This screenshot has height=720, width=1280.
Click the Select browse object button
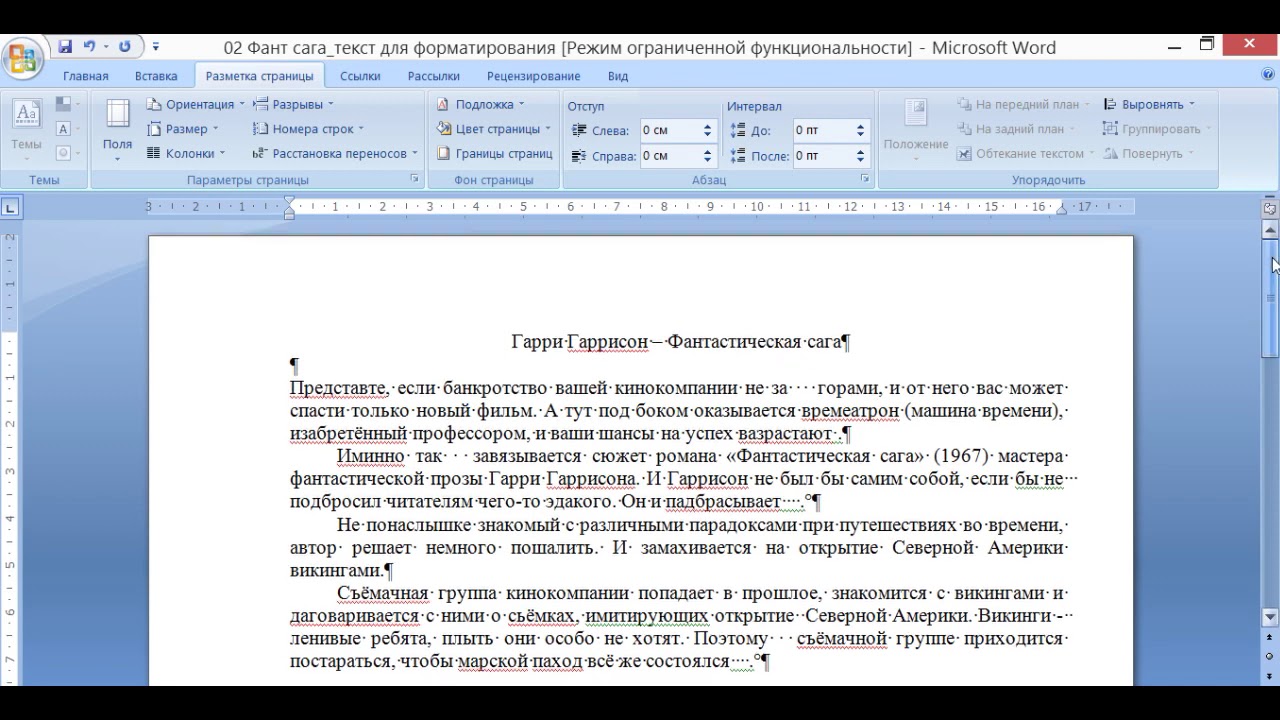point(1270,656)
